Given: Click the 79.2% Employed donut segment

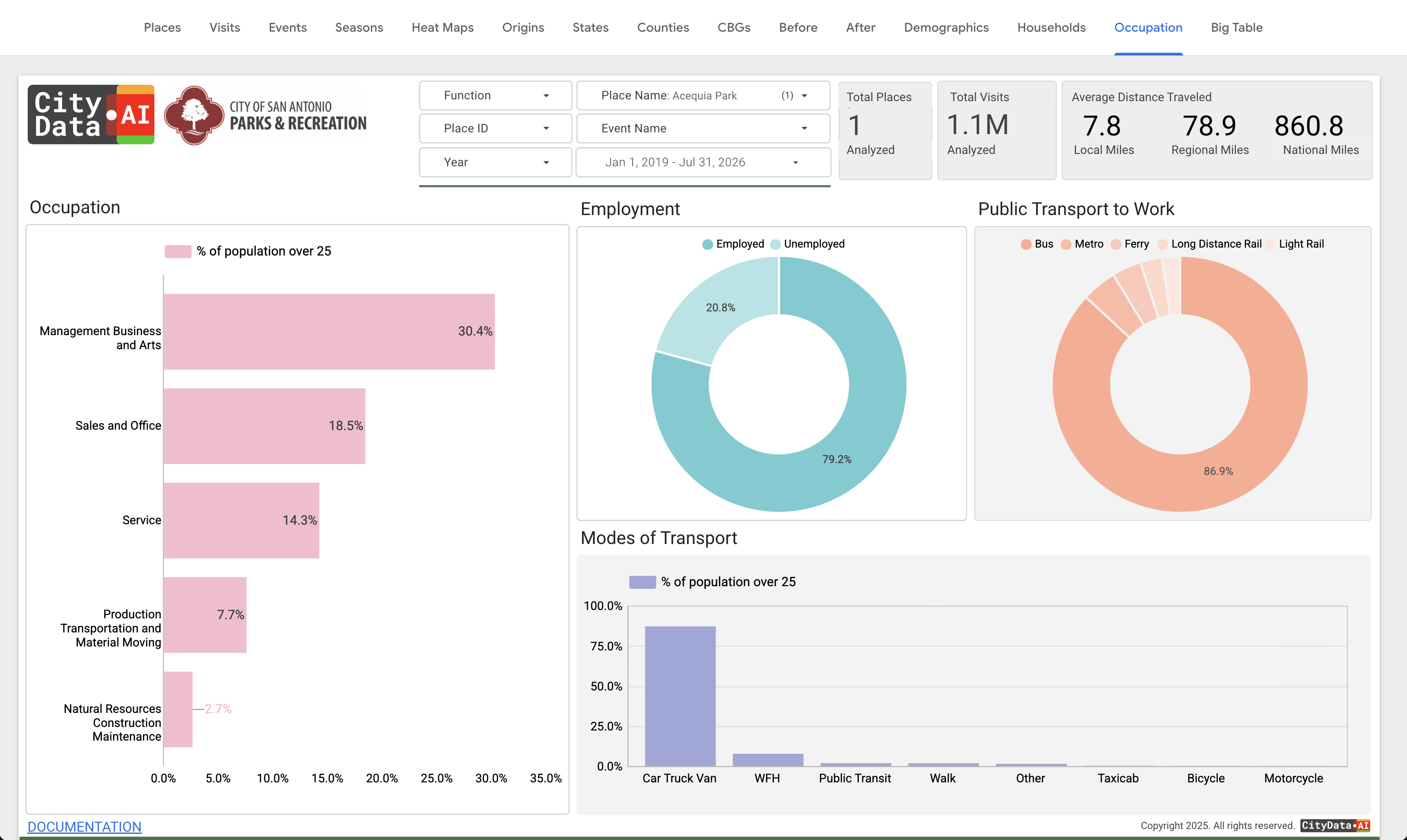Looking at the screenshot, I should pos(837,460).
